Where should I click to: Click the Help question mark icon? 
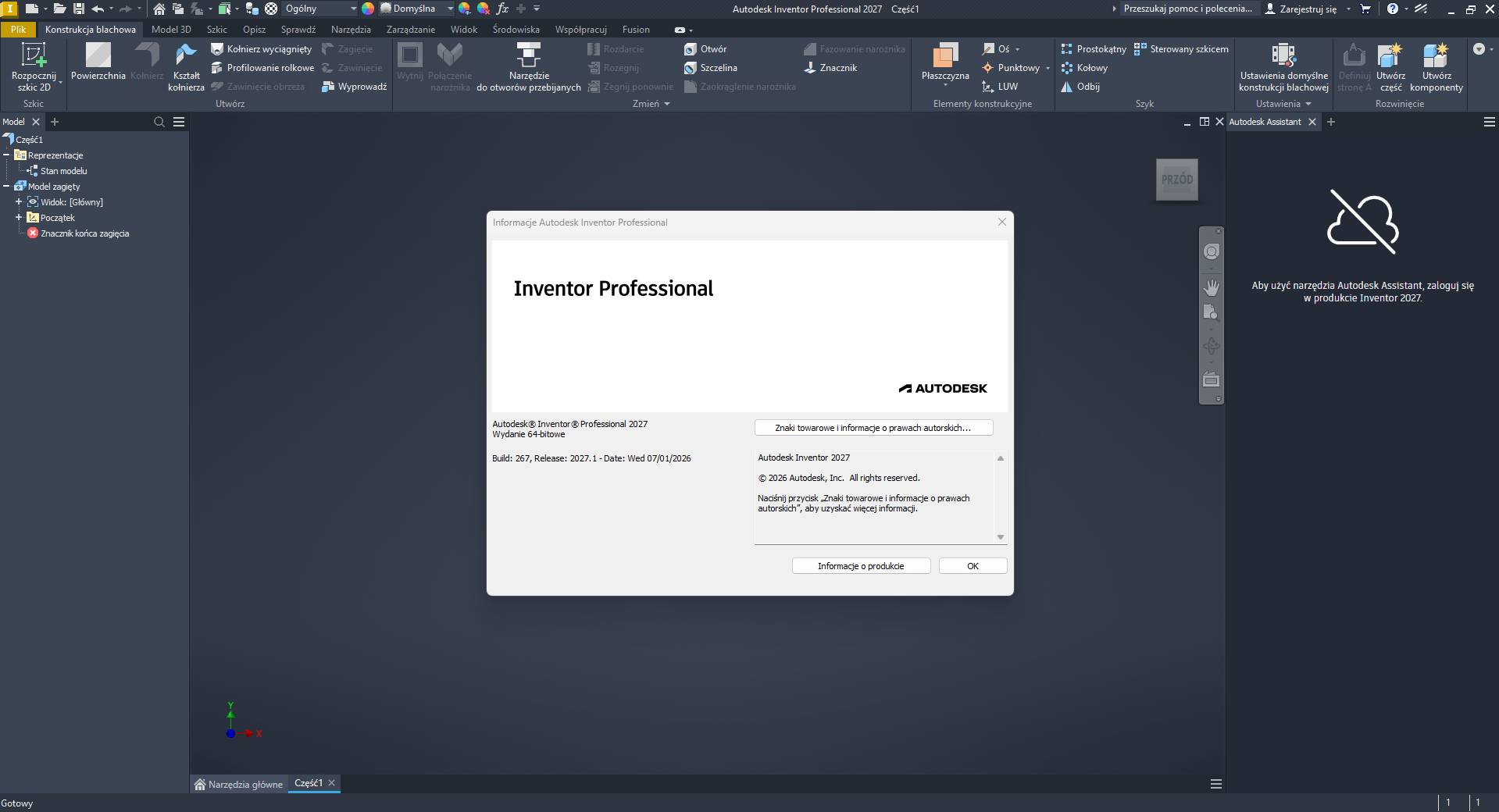click(x=1392, y=9)
